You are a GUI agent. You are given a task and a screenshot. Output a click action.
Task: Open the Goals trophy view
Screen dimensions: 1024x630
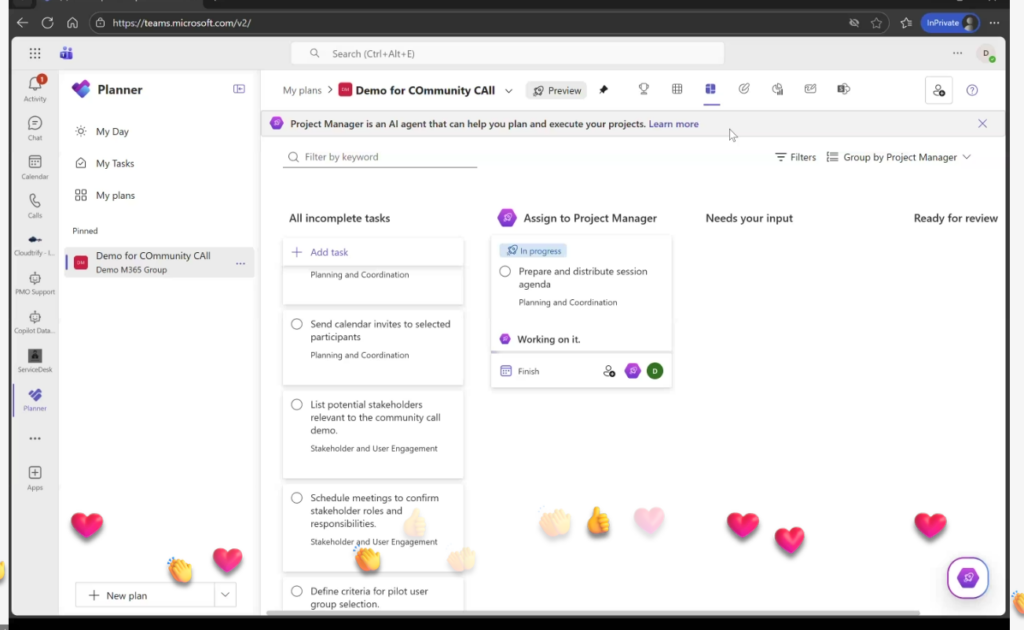point(643,89)
